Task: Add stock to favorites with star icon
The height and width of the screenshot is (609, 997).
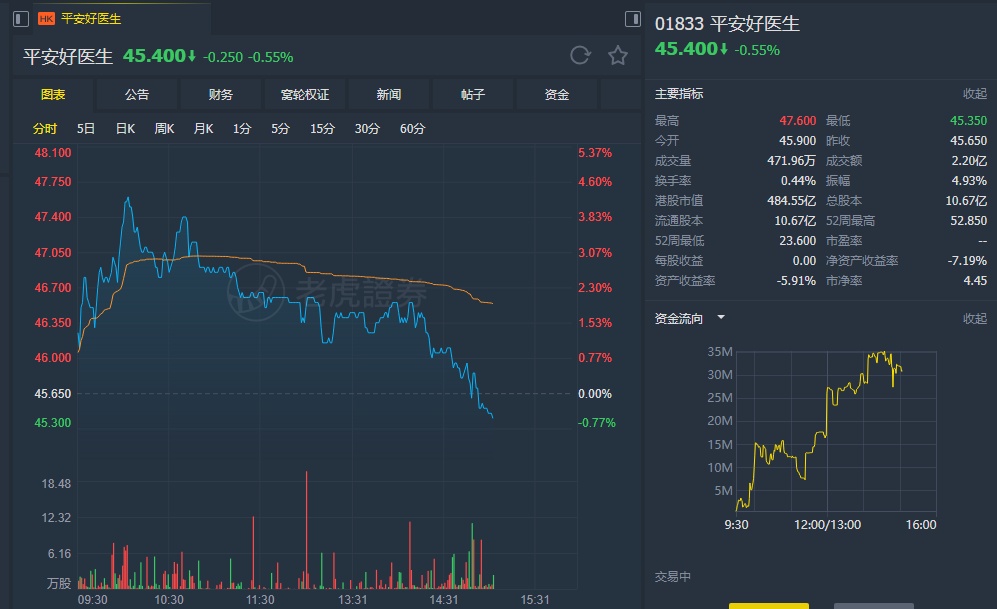Action: coord(618,56)
